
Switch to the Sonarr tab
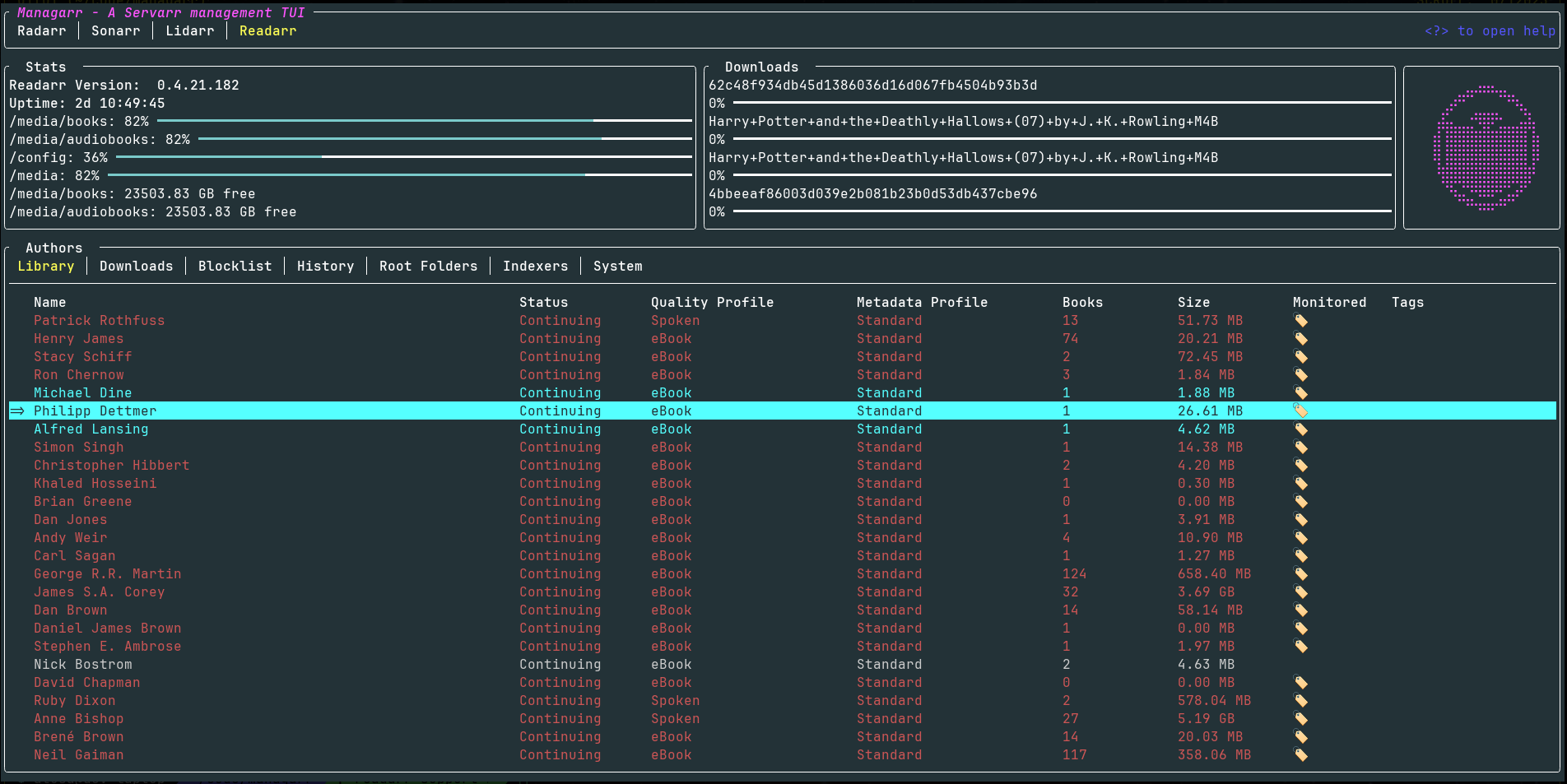click(x=115, y=31)
